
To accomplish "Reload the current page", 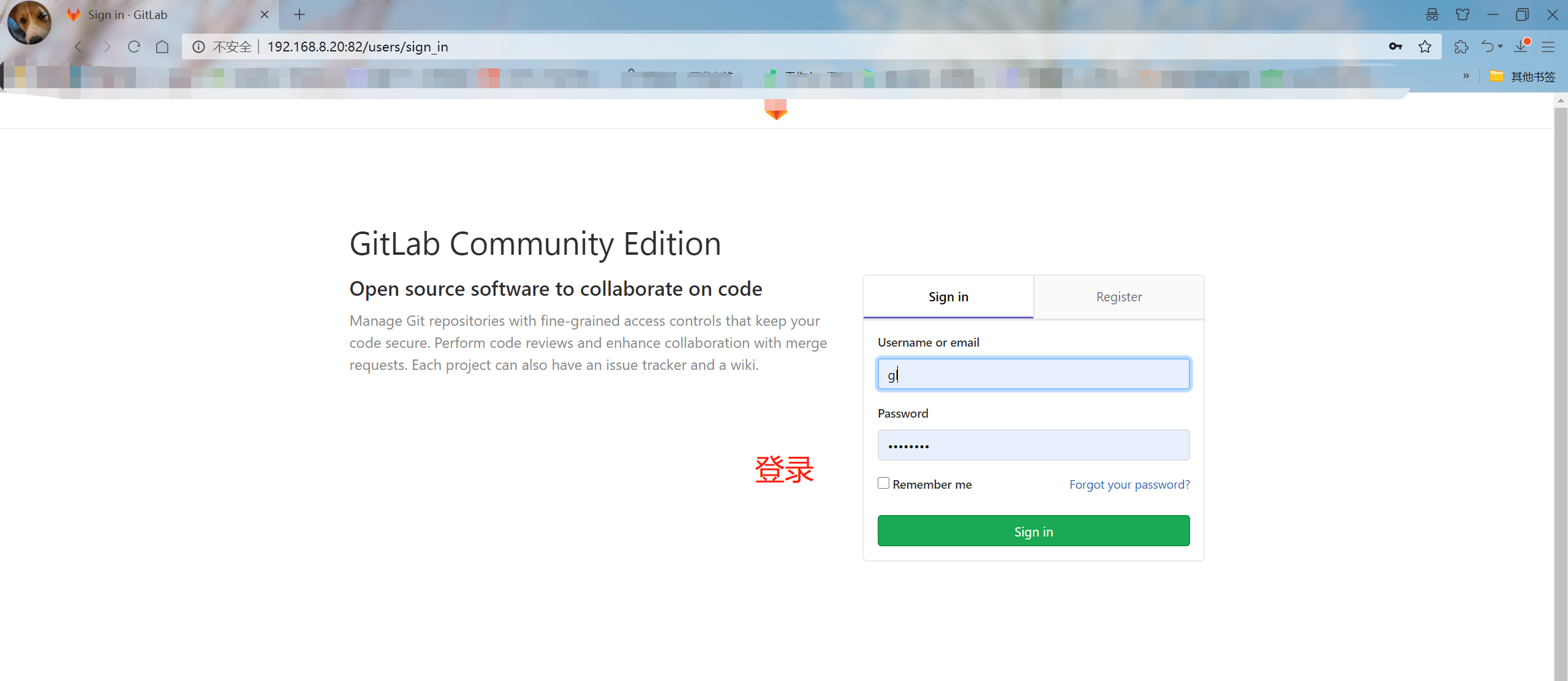I will [x=134, y=47].
